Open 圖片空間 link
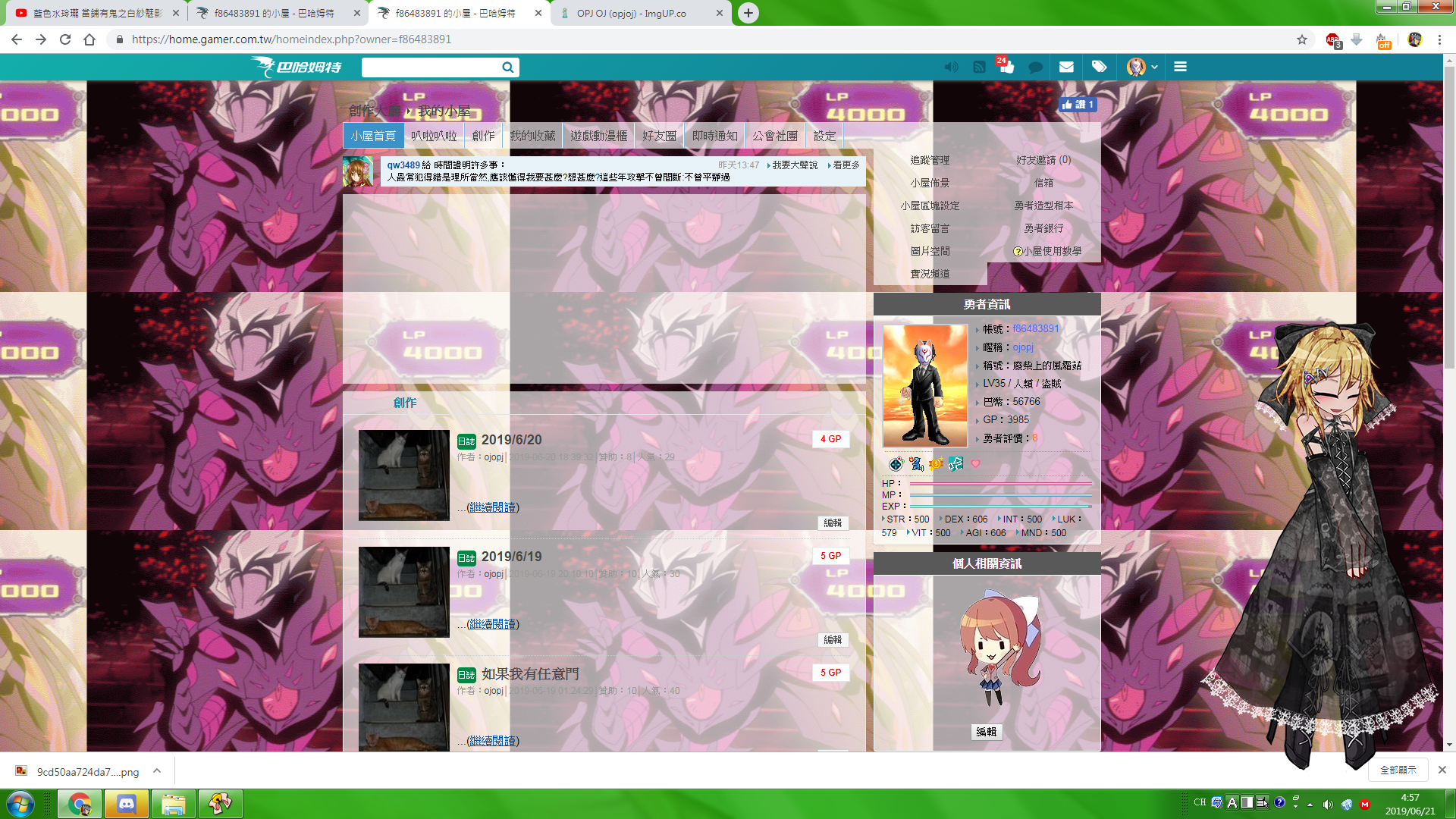Screen dimensions: 1456x819 coord(930,251)
